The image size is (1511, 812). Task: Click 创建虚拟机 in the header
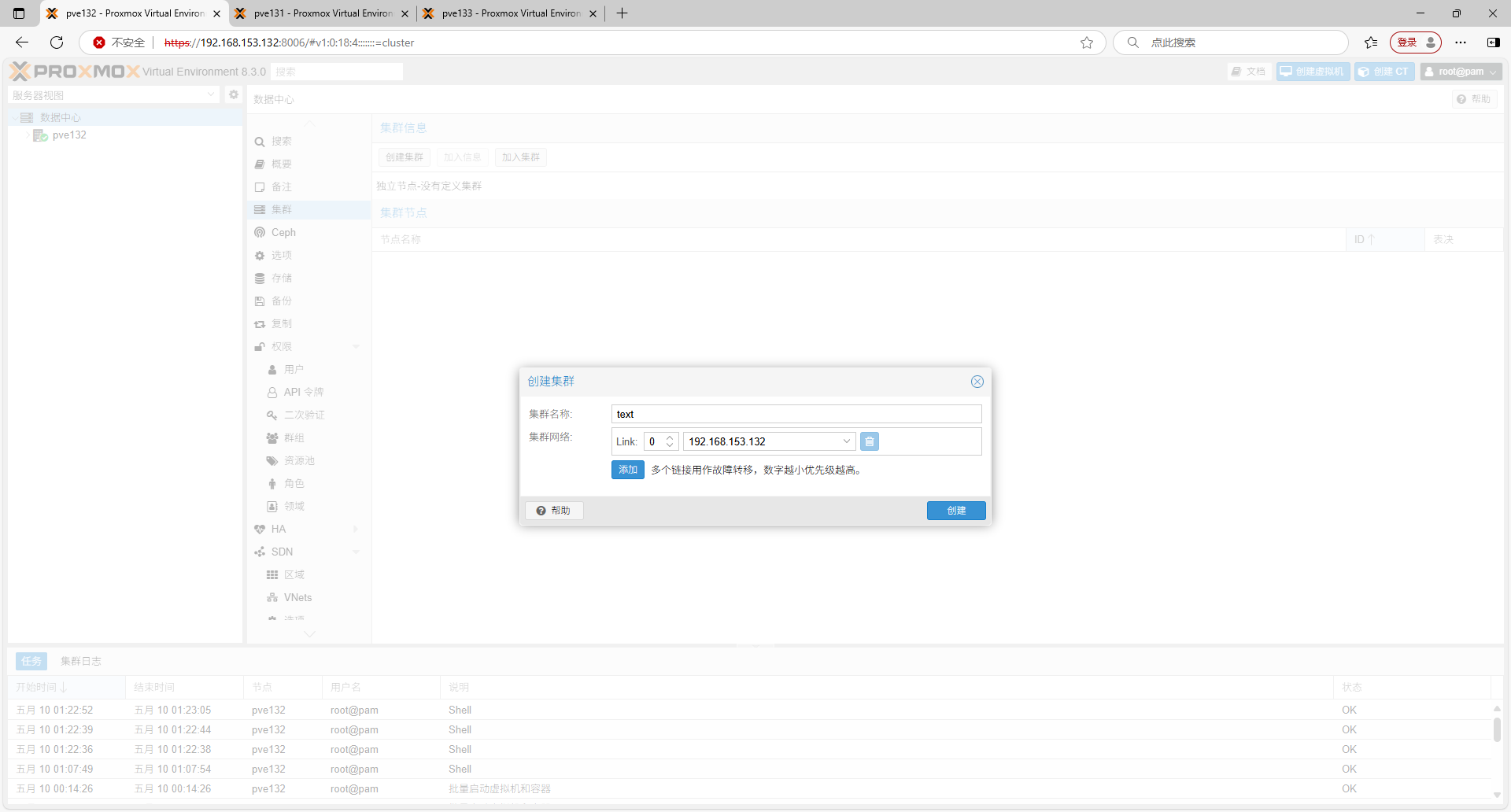[x=1313, y=72]
